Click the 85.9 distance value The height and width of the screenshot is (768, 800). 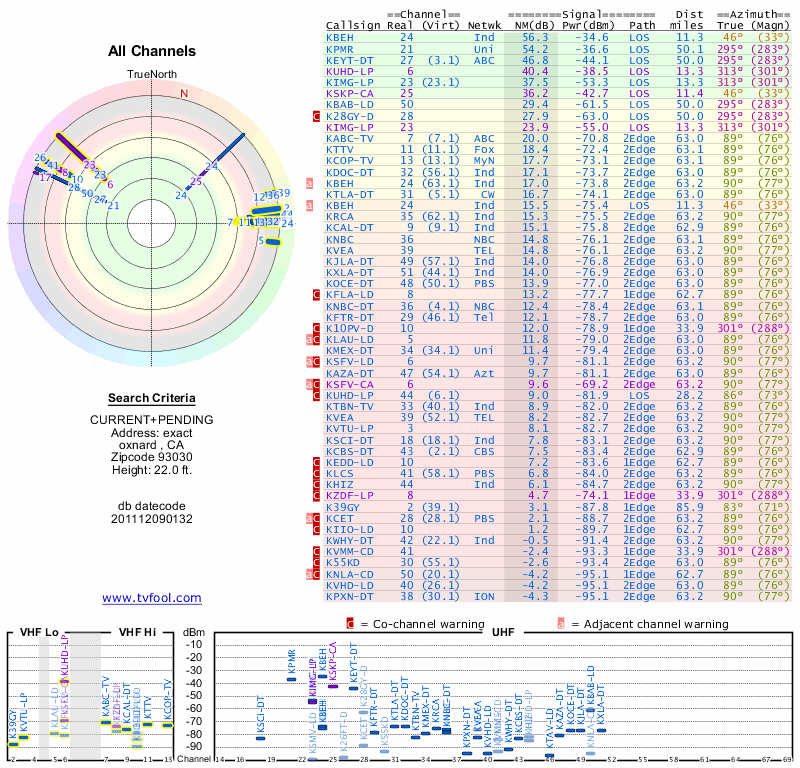pyautogui.click(x=690, y=507)
